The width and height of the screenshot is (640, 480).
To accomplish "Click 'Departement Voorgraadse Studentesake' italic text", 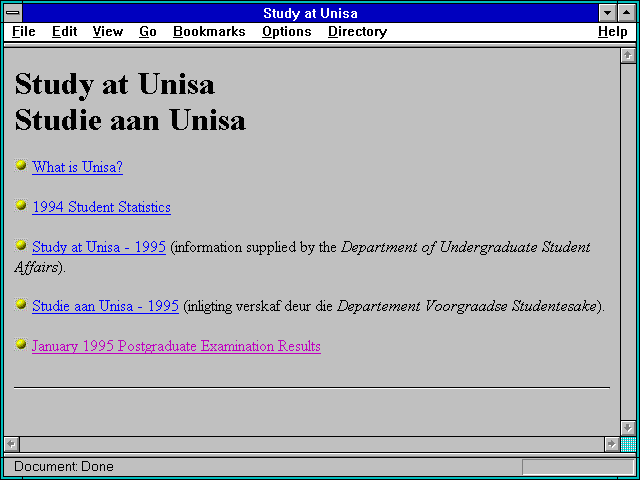I will [467, 306].
